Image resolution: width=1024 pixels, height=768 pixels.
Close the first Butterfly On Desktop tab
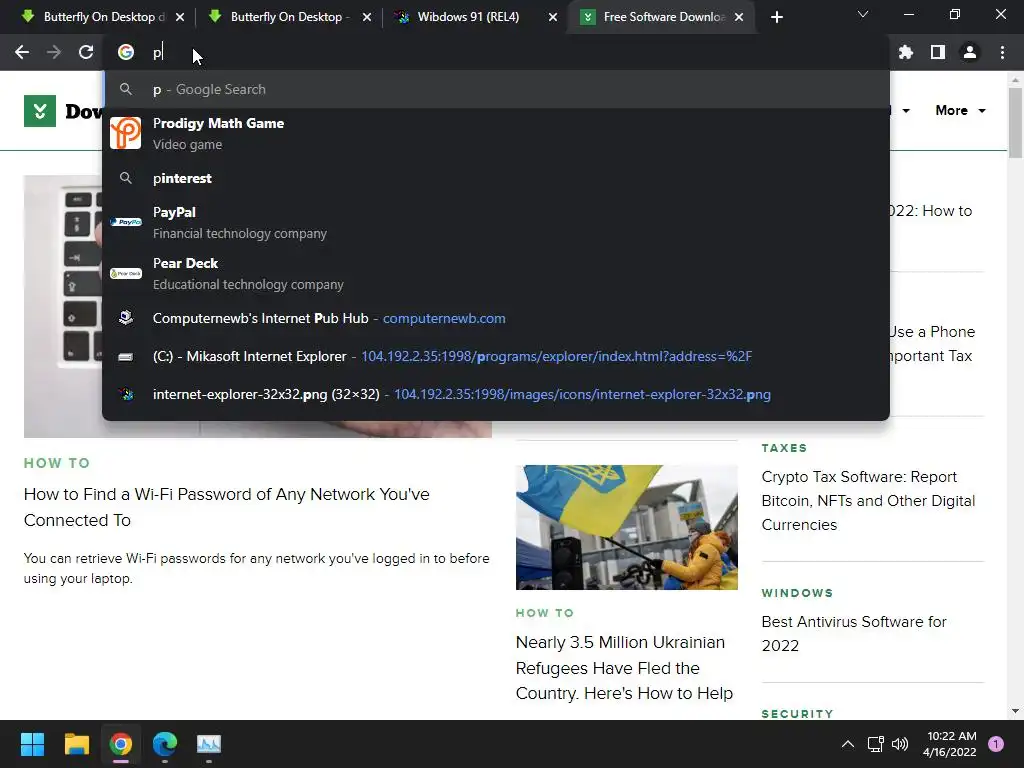pyautogui.click(x=180, y=17)
